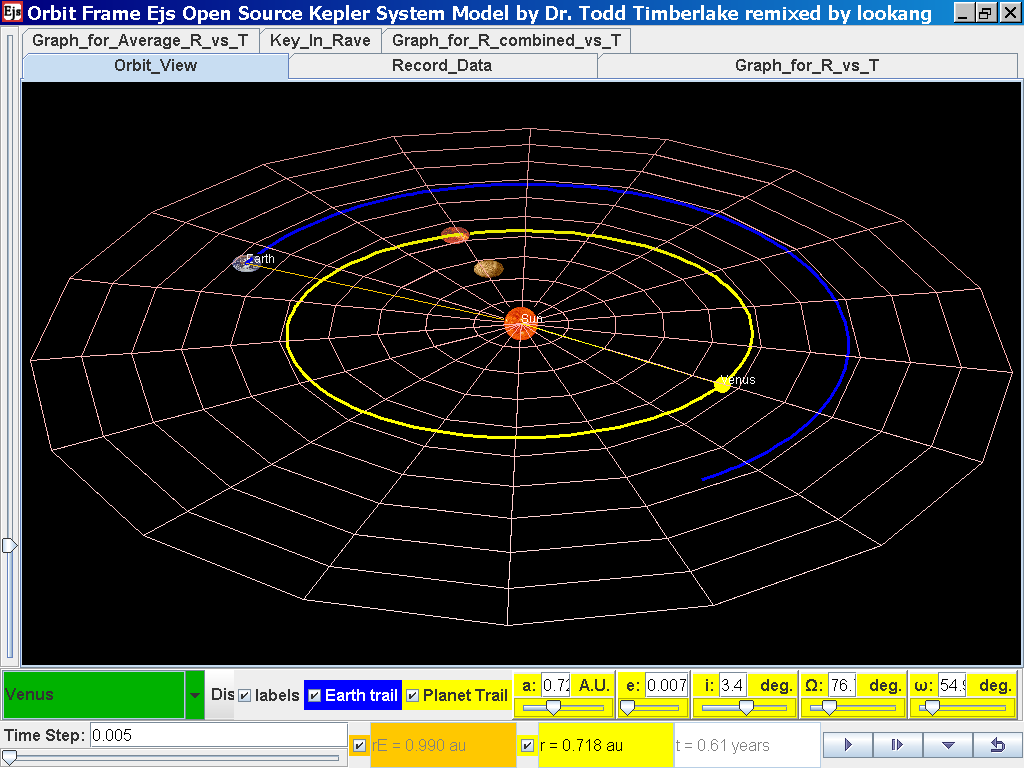1024x768 pixels.
Task: Switch to the Record_Data tab
Action: tap(441, 66)
